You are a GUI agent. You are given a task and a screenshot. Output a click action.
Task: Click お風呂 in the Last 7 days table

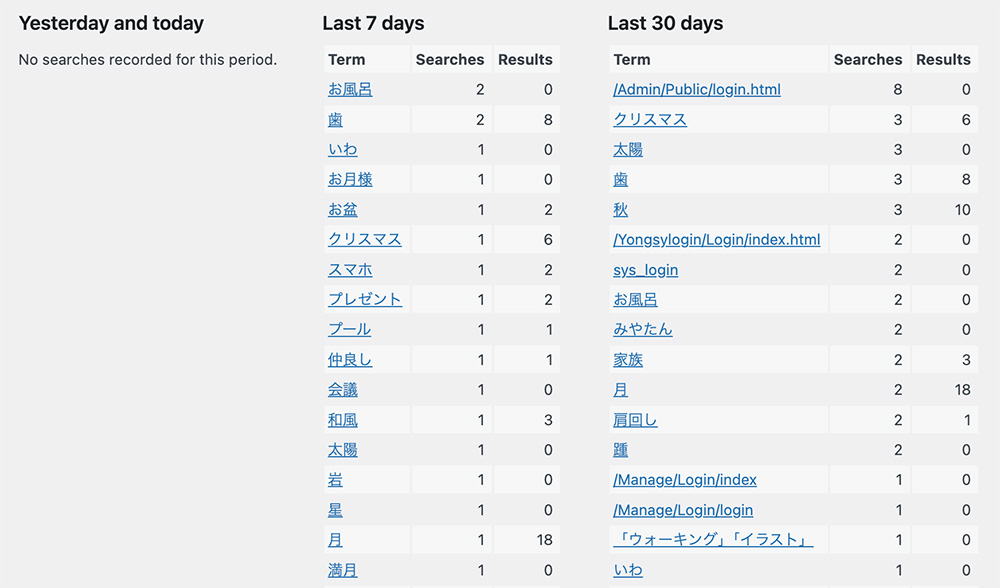click(x=350, y=90)
